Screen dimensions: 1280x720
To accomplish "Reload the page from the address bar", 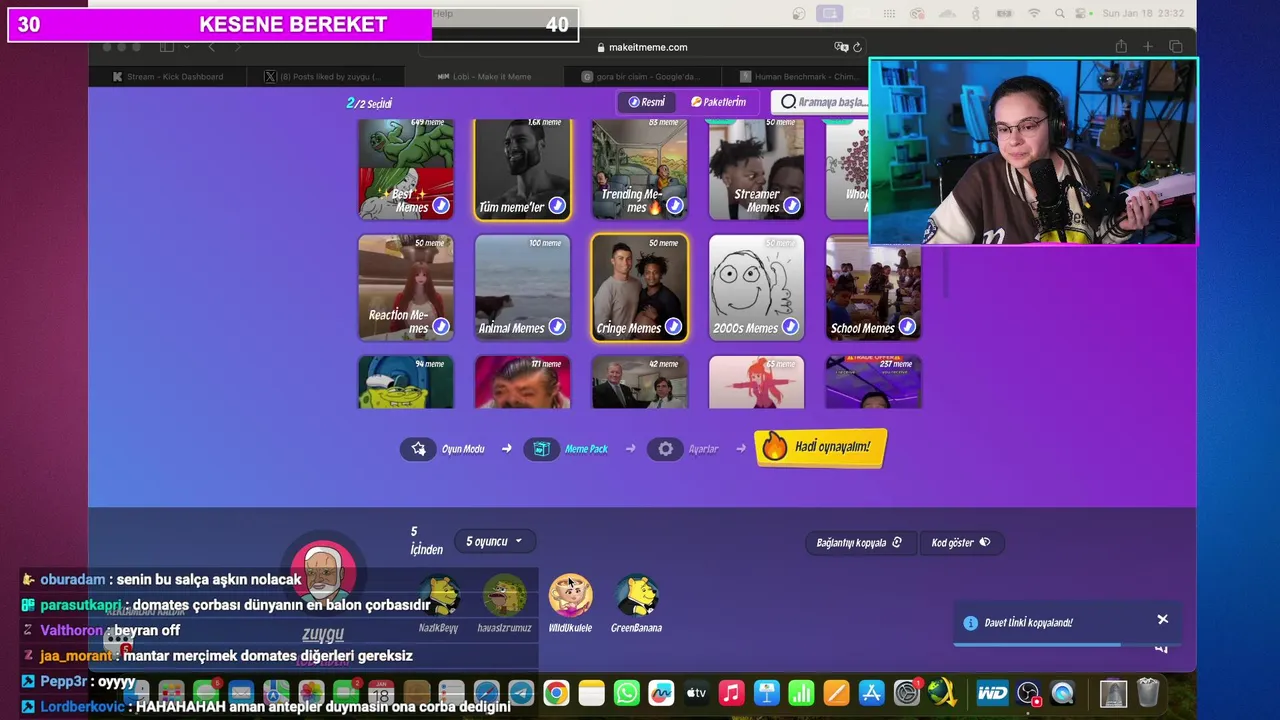I will [857, 47].
